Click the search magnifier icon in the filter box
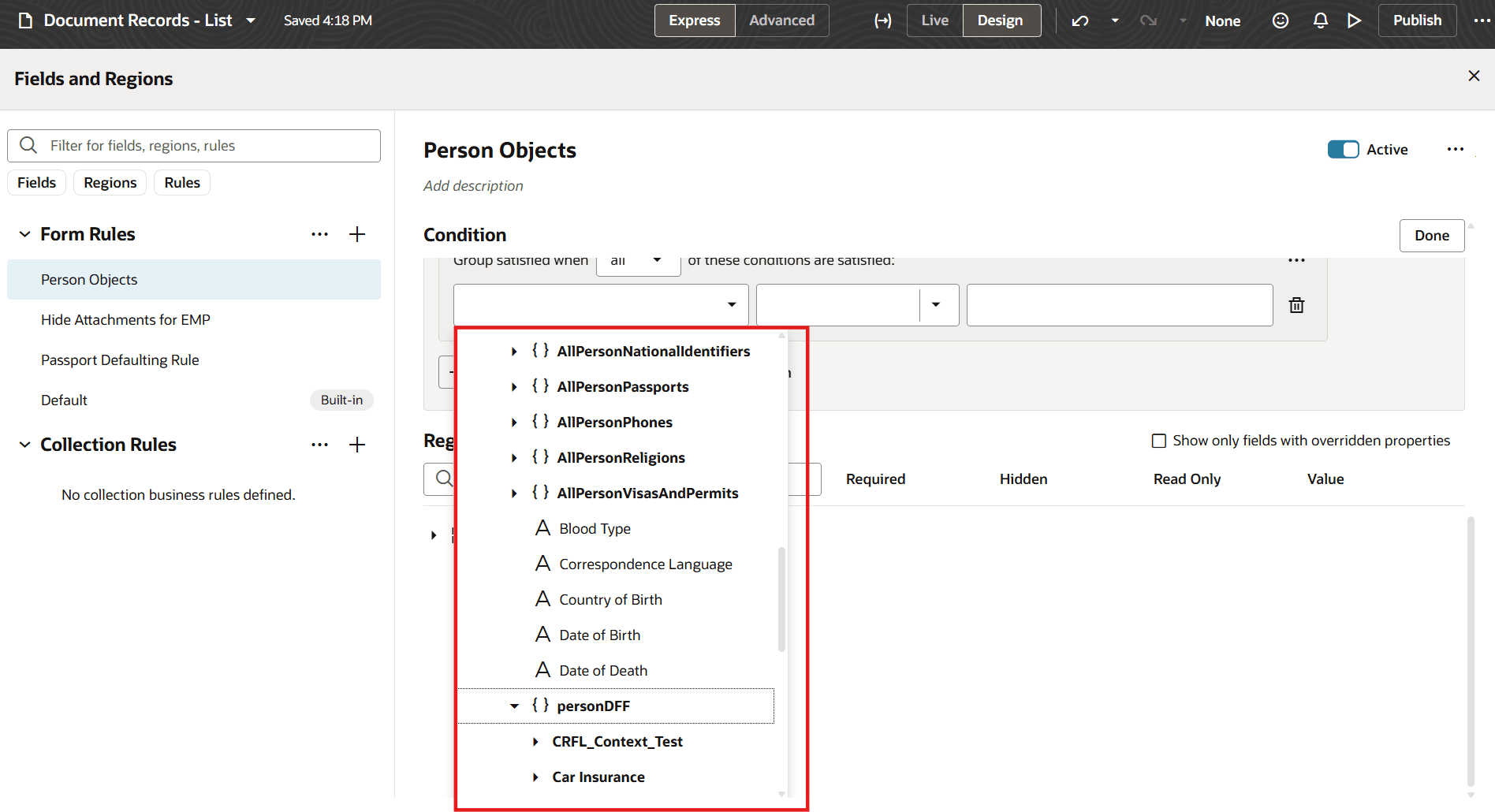This screenshot has width=1495, height=812. coord(28,145)
